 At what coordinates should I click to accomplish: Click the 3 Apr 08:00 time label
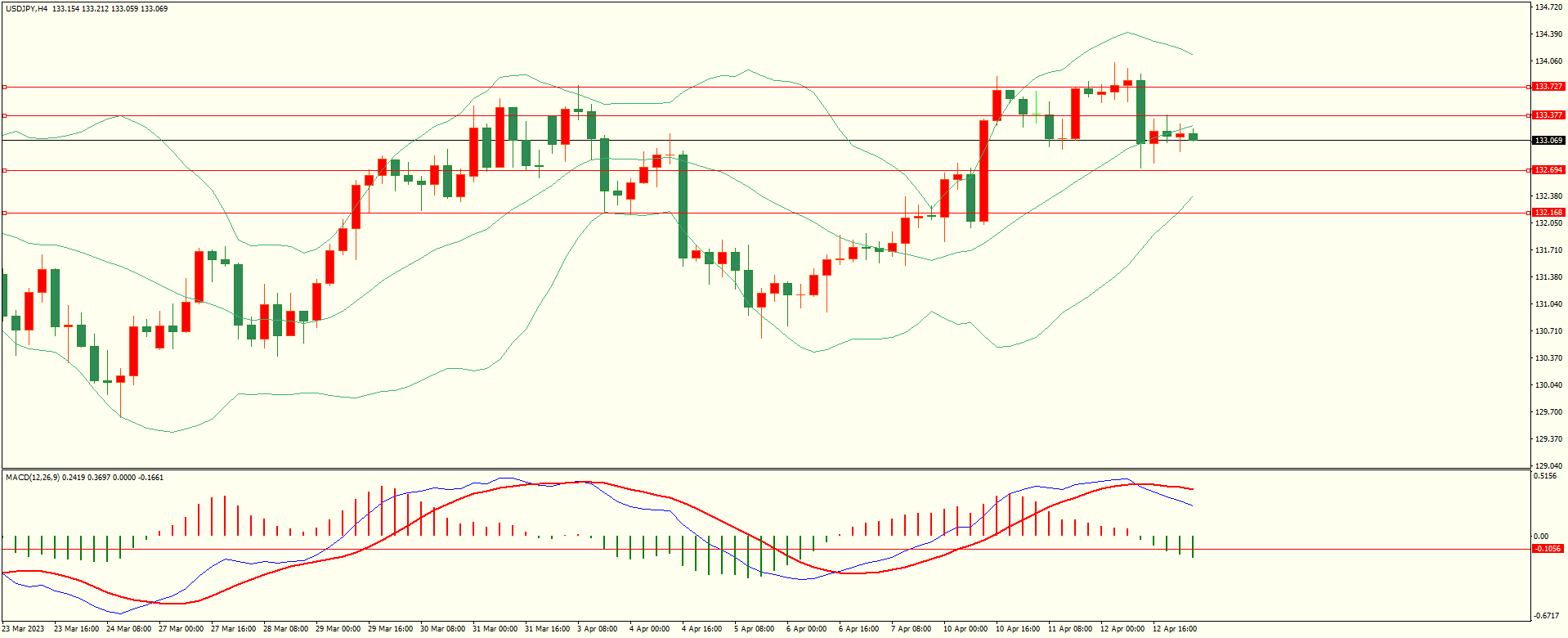click(x=597, y=629)
